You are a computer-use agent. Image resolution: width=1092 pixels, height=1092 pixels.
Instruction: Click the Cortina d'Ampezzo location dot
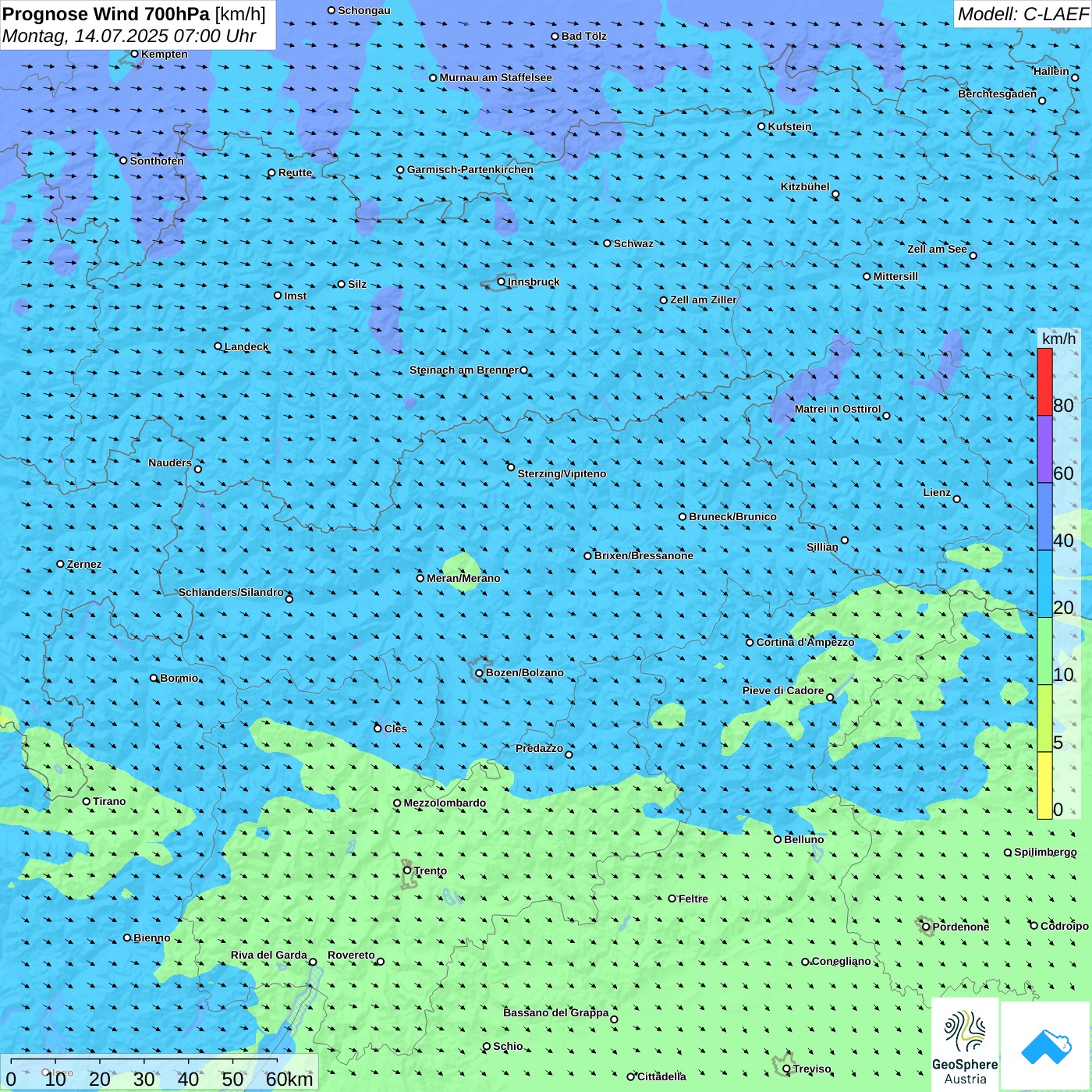(750, 642)
